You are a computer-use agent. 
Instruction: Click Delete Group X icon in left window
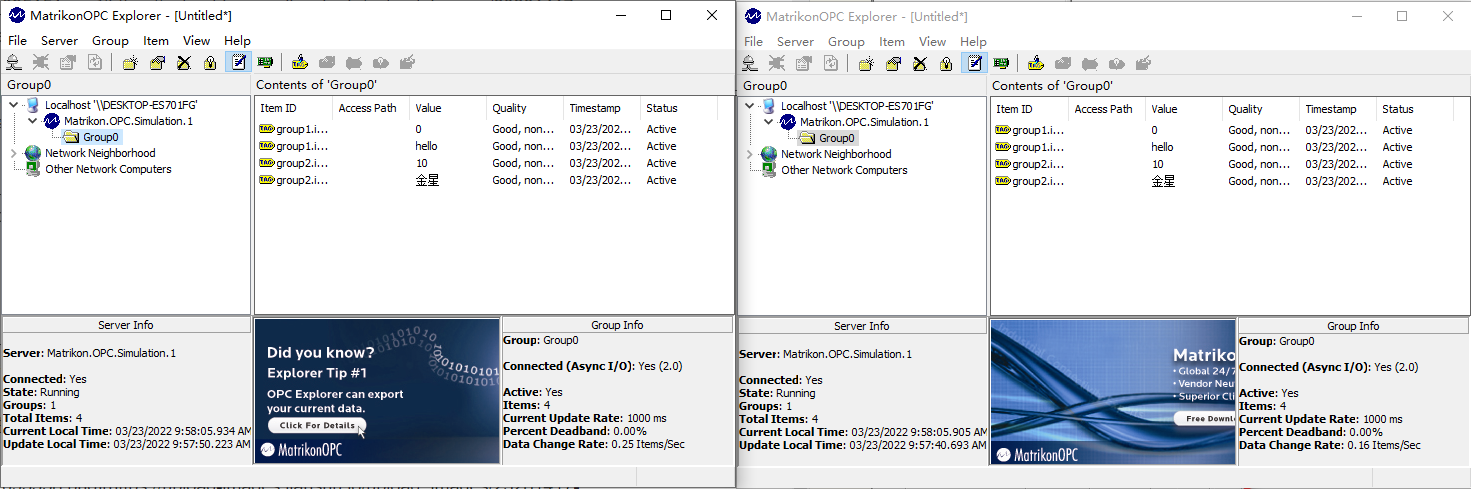(184, 62)
